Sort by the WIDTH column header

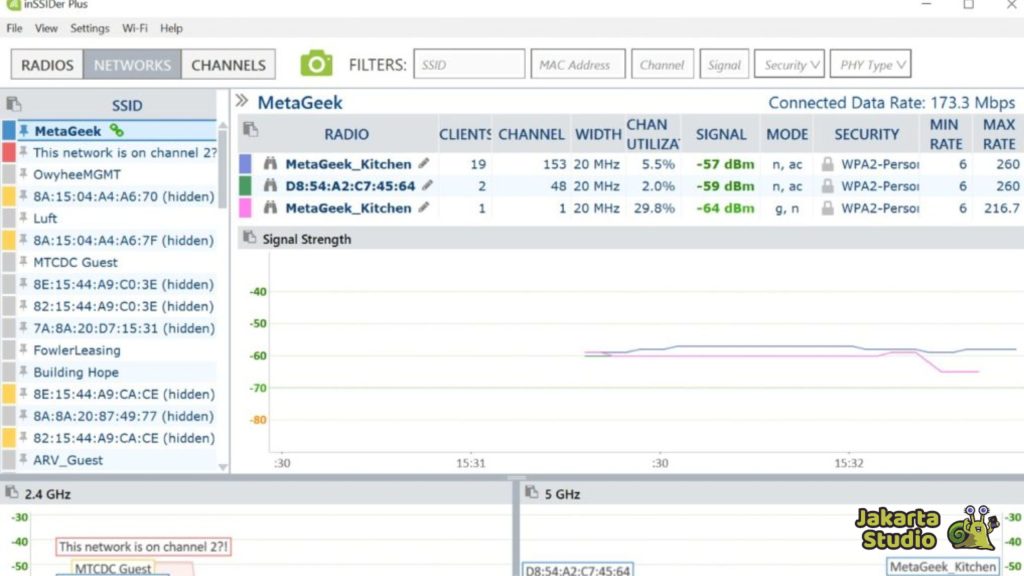point(598,134)
